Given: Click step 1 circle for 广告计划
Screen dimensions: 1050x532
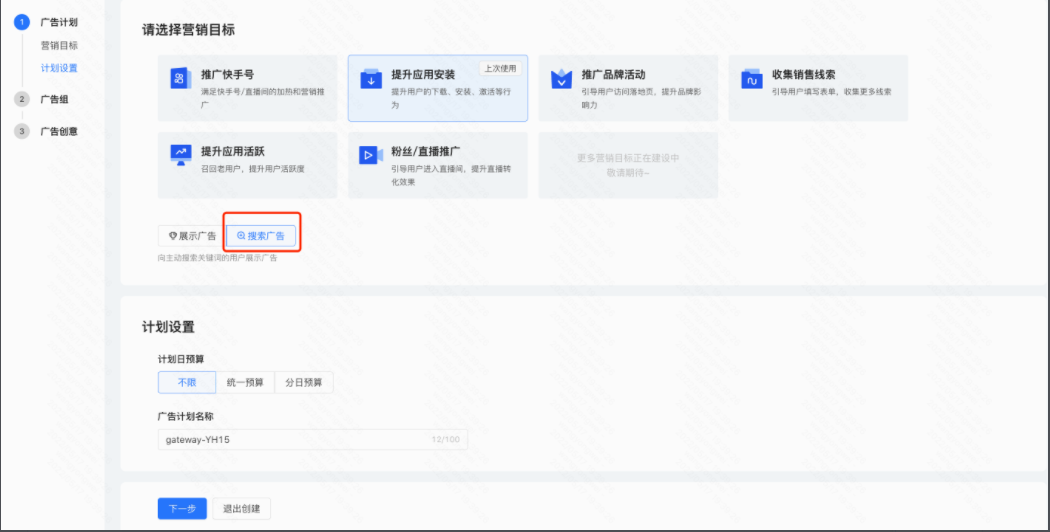Looking at the screenshot, I should (x=21, y=23).
